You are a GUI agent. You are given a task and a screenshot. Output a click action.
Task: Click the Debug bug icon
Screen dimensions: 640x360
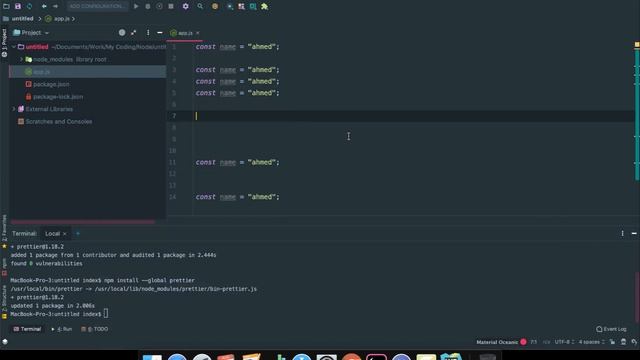[148, 6]
